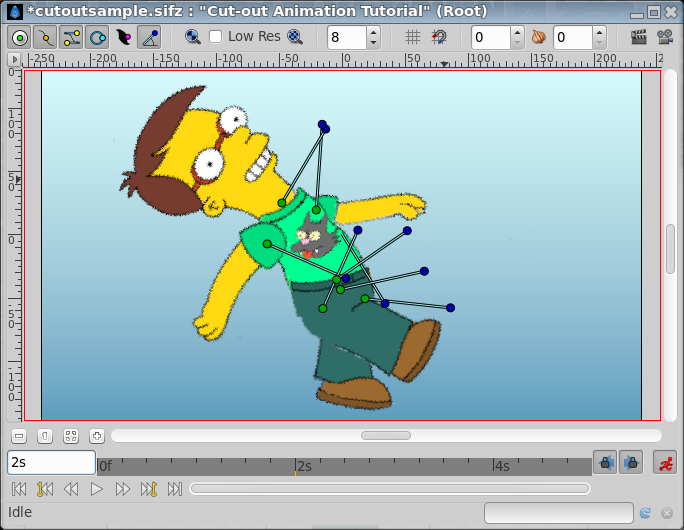Click the play button
Viewport: 684px width, 530px height.
[96, 489]
